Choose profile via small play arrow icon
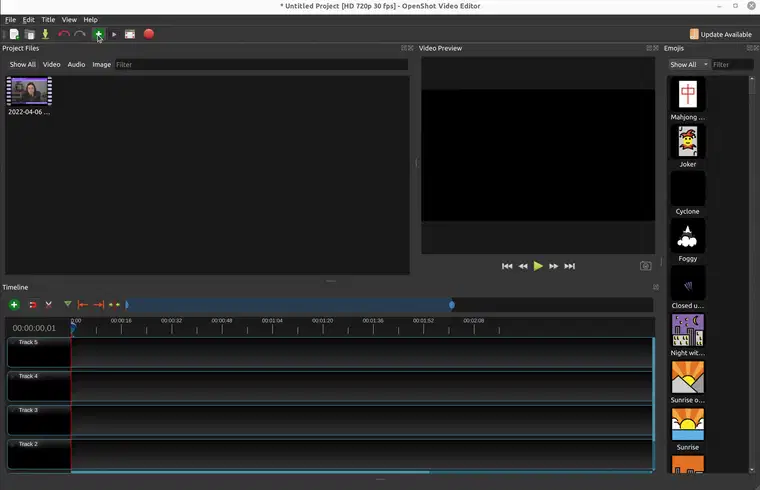The width and height of the screenshot is (760, 490). point(114,34)
